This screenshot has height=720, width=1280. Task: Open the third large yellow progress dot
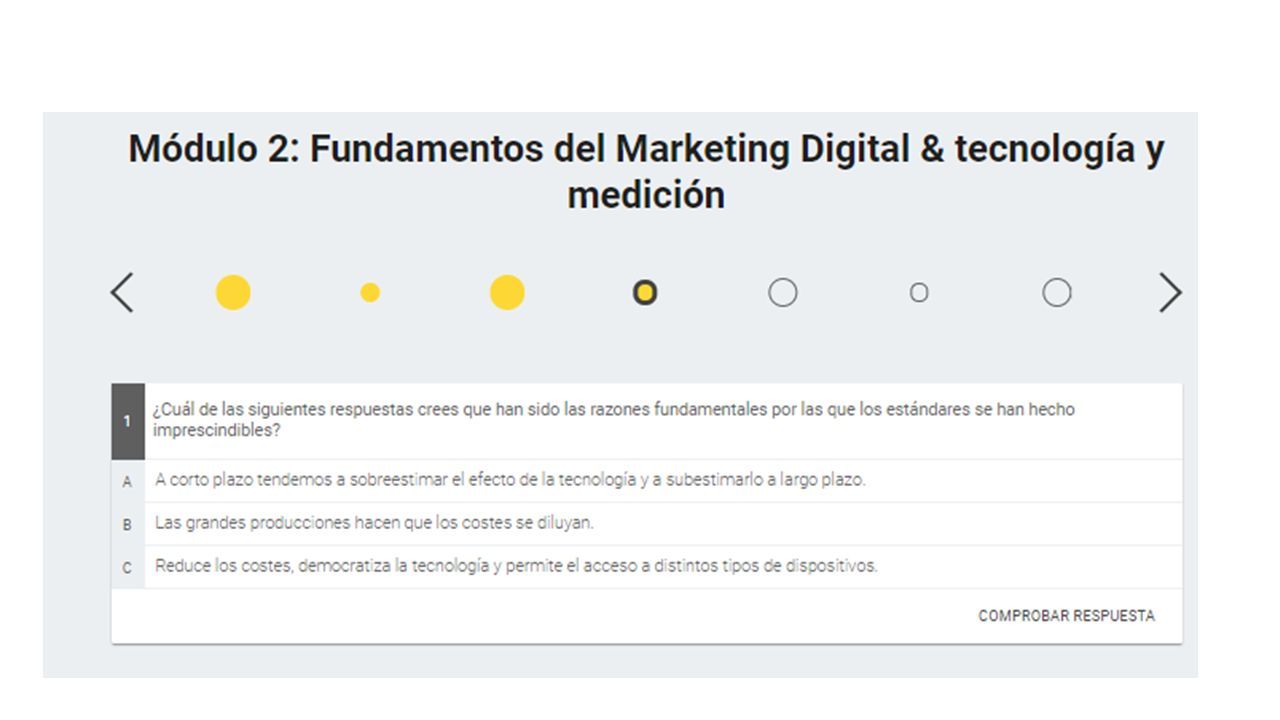pyautogui.click(x=507, y=293)
